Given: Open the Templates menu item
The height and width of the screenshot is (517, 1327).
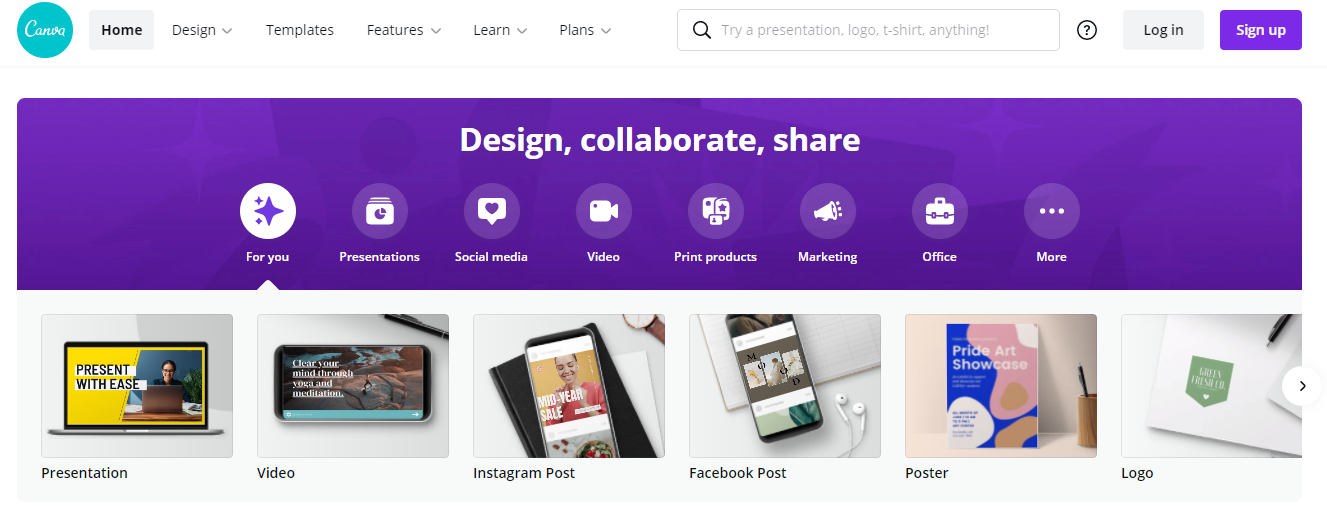Looking at the screenshot, I should [300, 30].
